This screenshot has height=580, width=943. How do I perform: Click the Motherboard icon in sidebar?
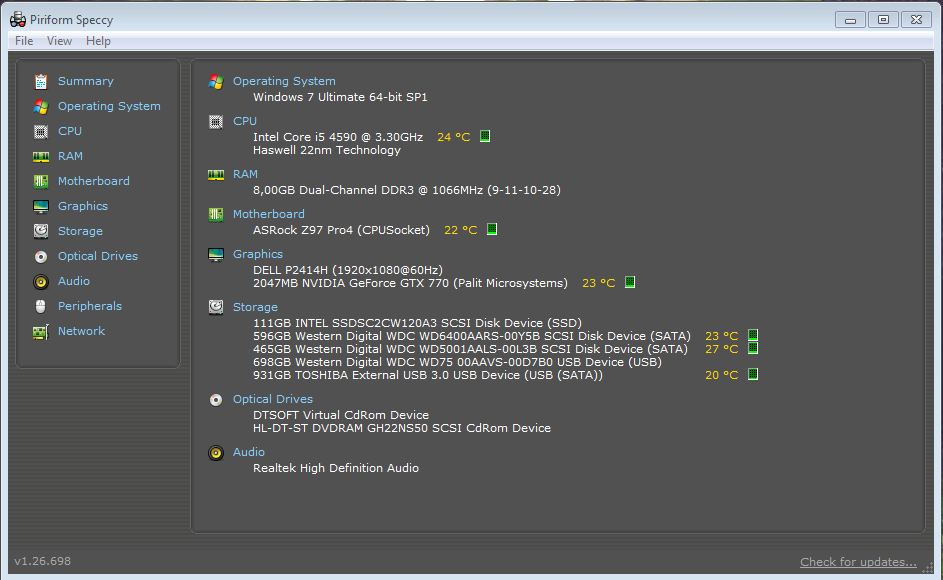tap(40, 182)
